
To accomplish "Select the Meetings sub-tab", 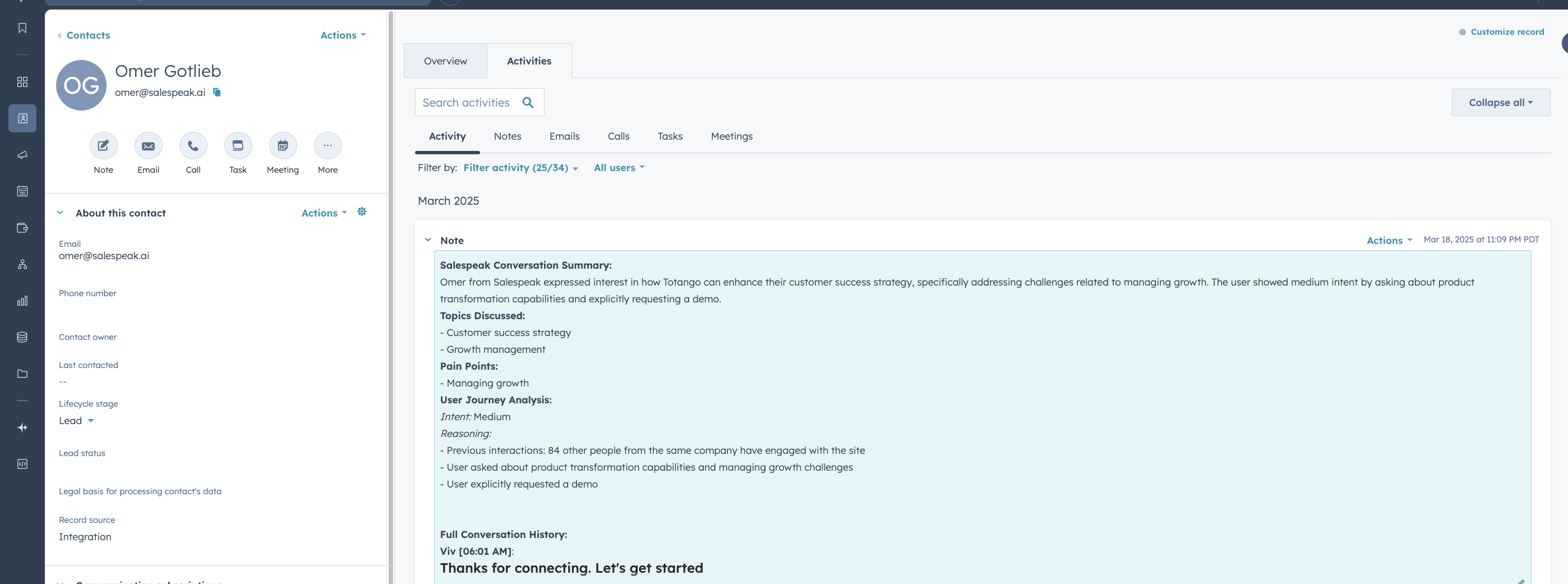I will pyautogui.click(x=732, y=136).
